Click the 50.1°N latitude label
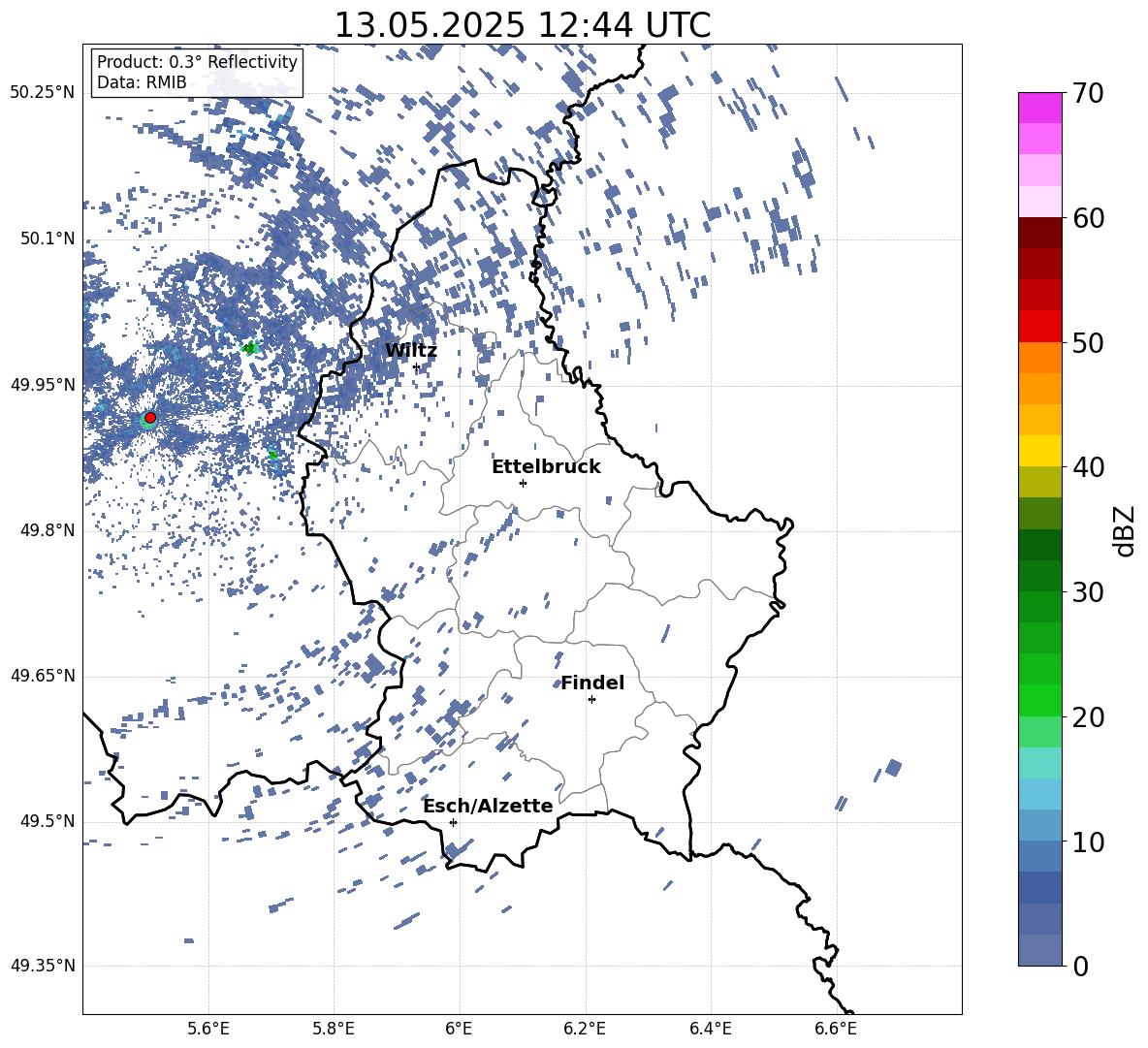This screenshot has width=1148, height=1048. 48,238
